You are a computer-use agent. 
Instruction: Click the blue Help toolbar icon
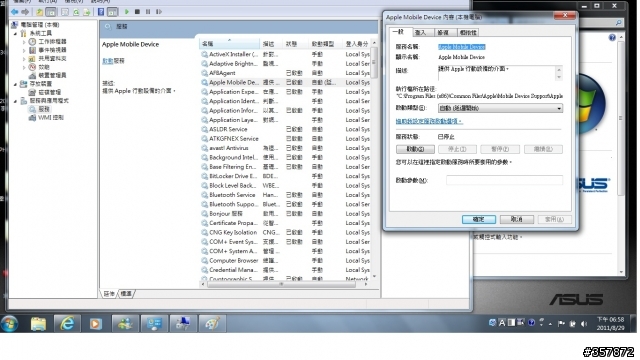[x=101, y=12]
